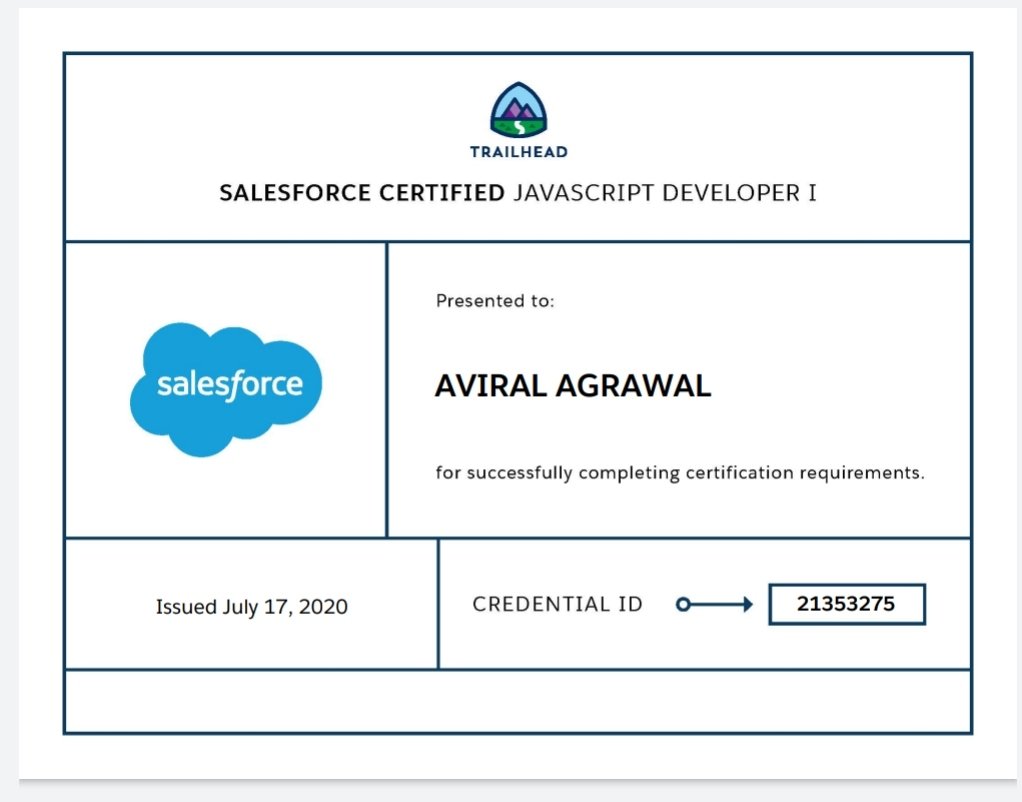Select credential number 21353275
The height and width of the screenshot is (802, 1022).
tap(846, 604)
